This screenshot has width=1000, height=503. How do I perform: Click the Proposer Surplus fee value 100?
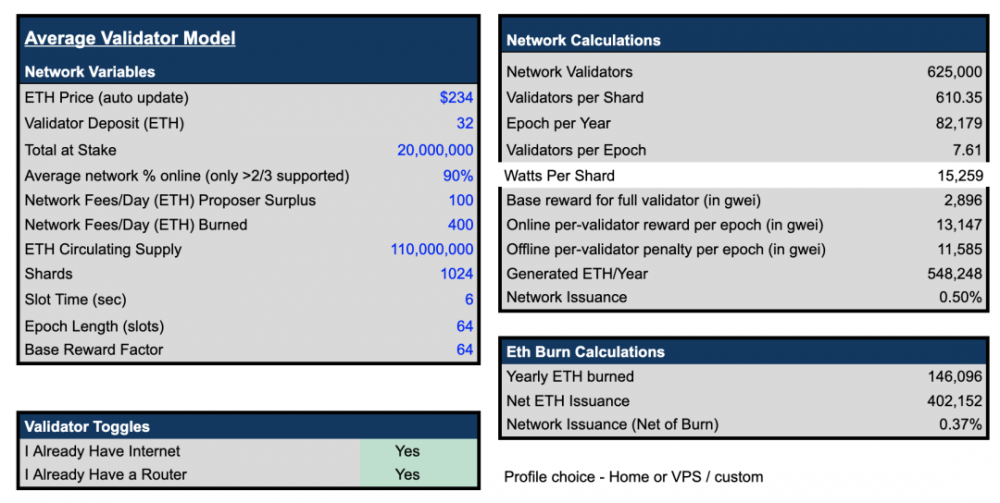(460, 200)
